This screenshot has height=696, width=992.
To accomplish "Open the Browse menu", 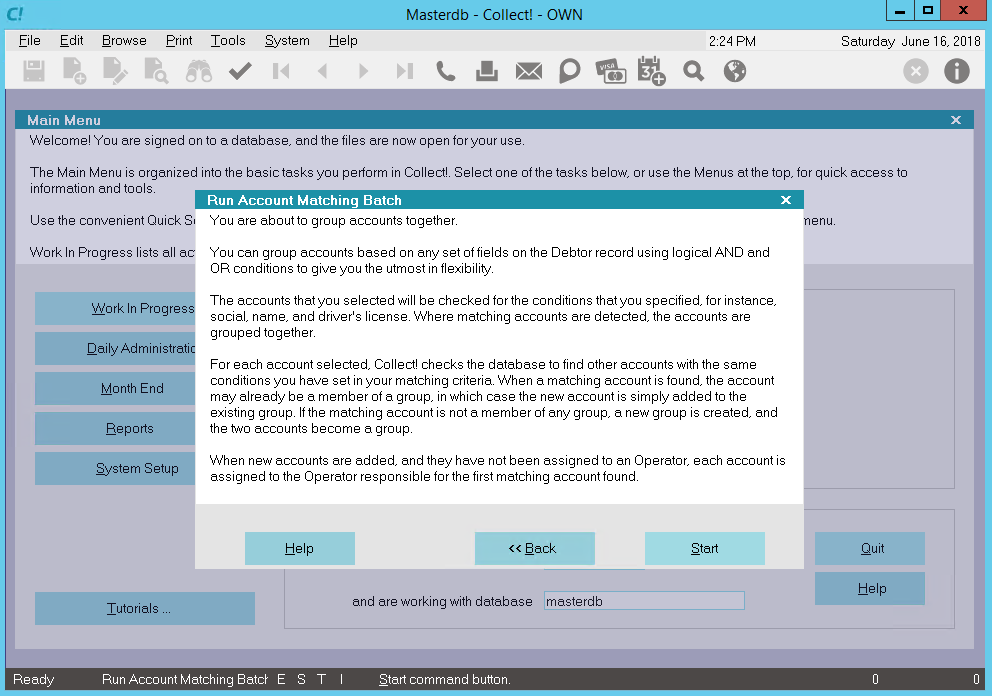I will [124, 40].
